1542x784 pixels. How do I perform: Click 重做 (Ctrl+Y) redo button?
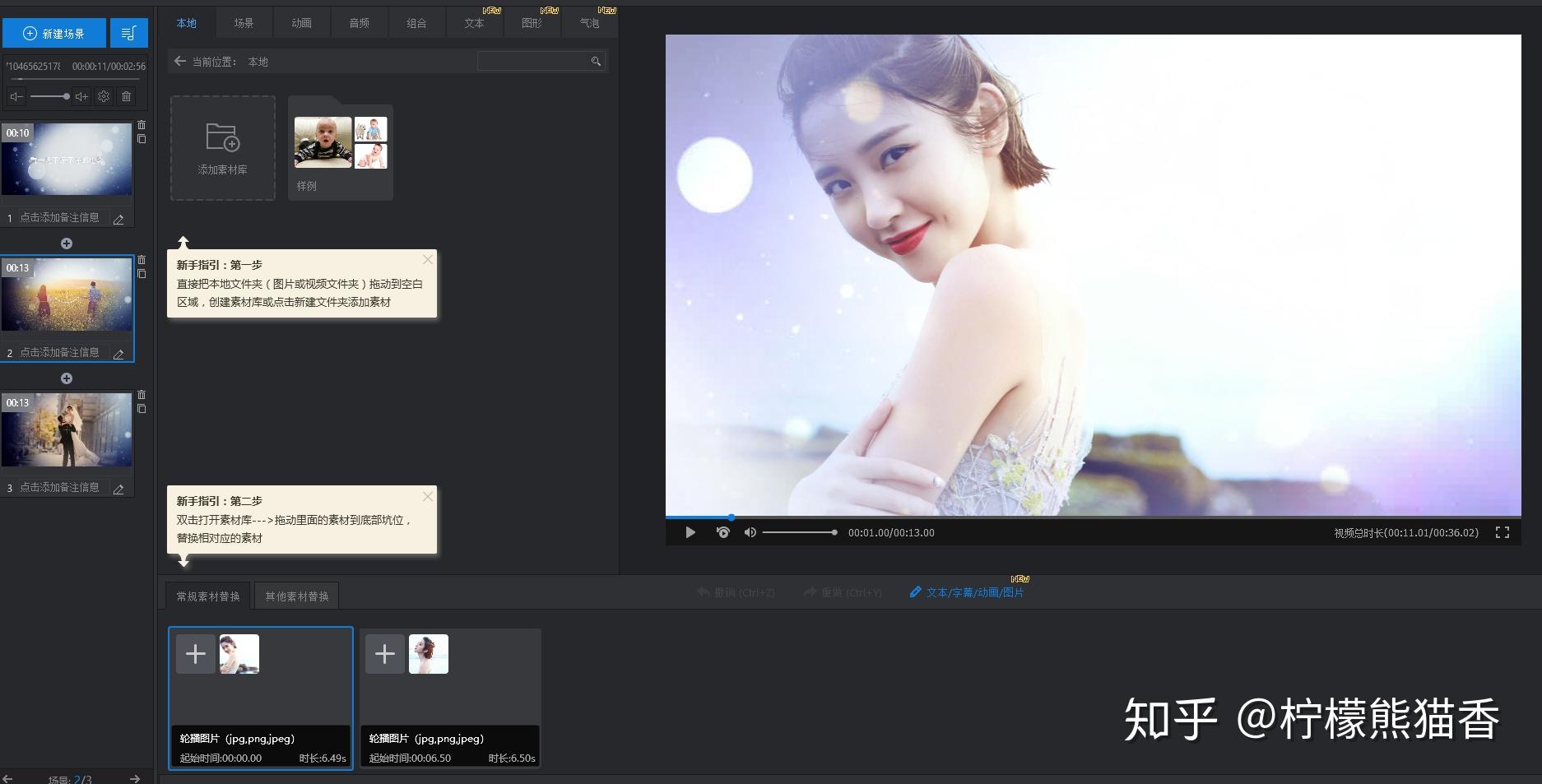coord(843,592)
